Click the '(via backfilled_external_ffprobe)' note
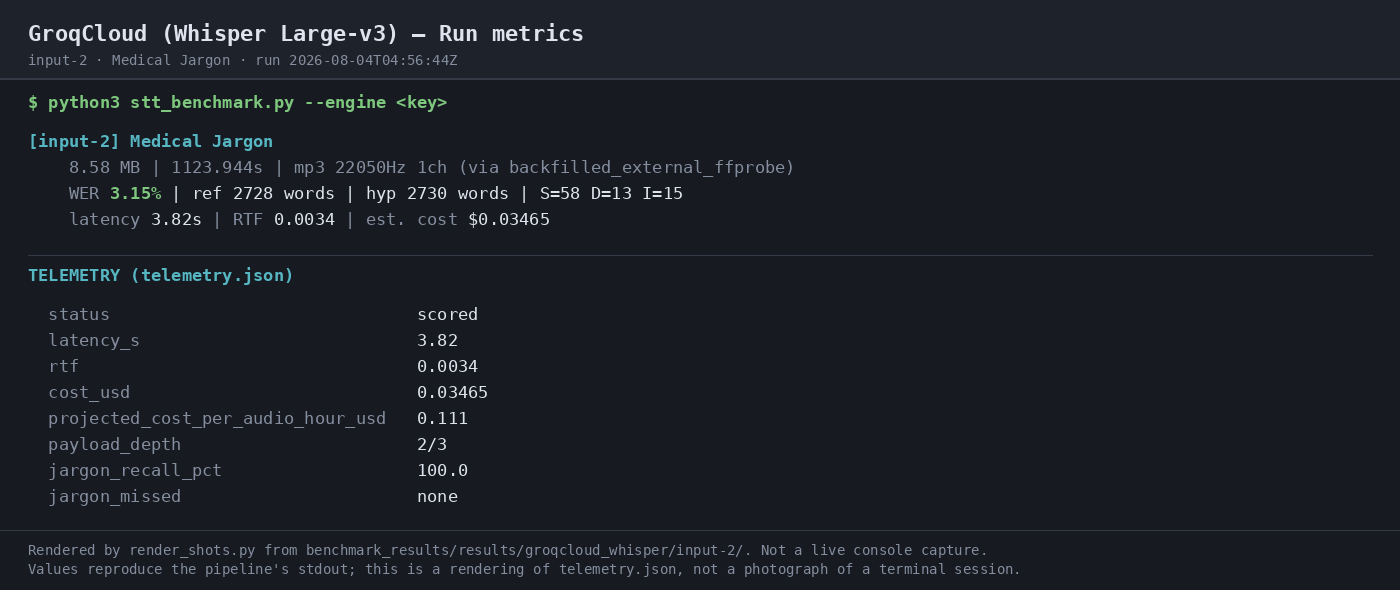This screenshot has width=1400, height=590. 626,168
